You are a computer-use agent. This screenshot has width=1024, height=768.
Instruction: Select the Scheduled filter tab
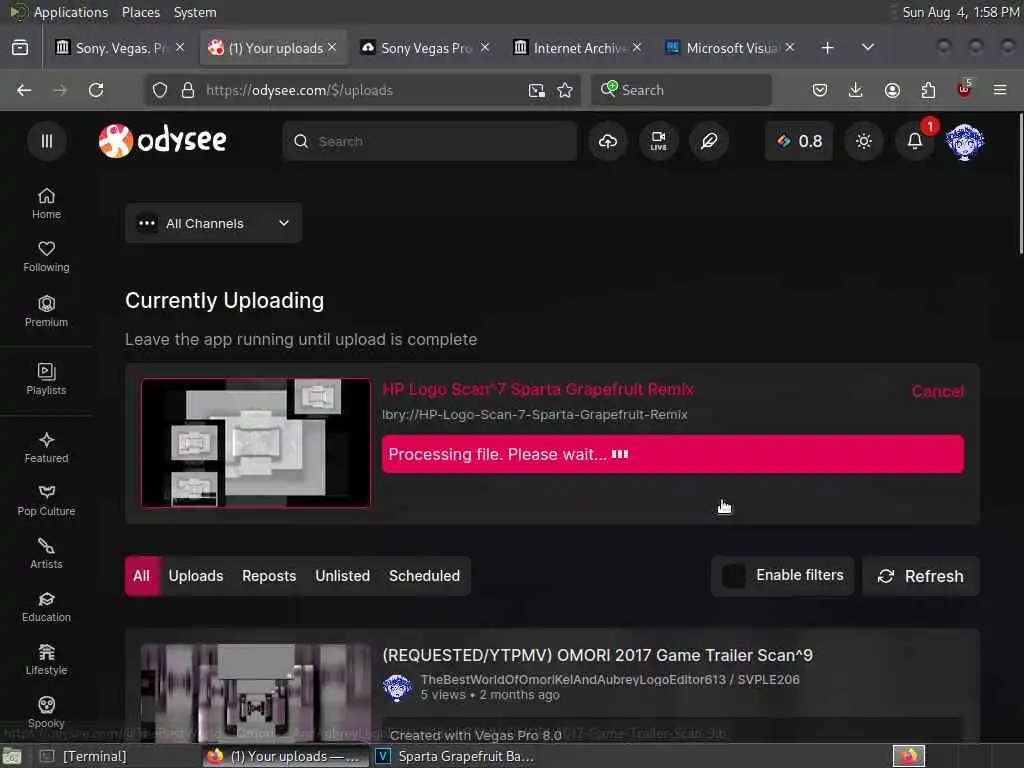(x=424, y=576)
